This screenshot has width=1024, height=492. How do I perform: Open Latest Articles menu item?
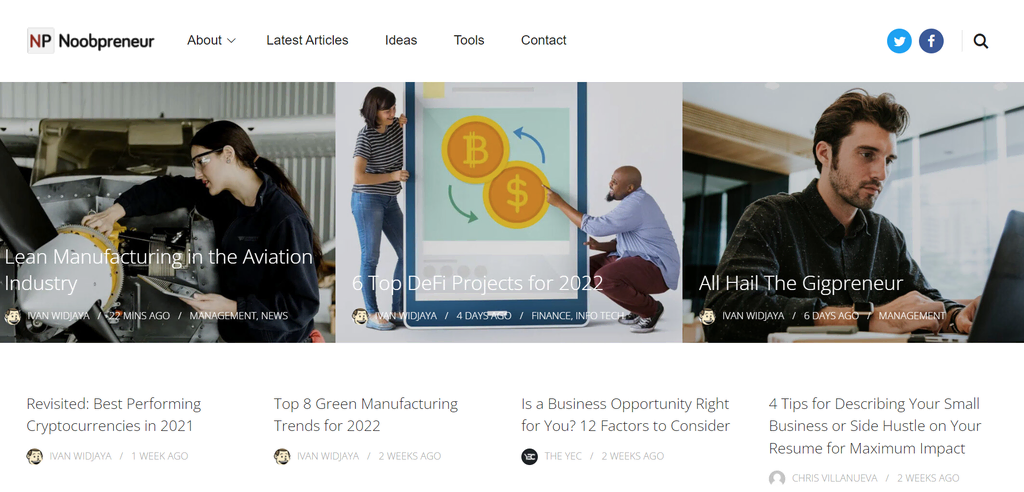click(307, 41)
